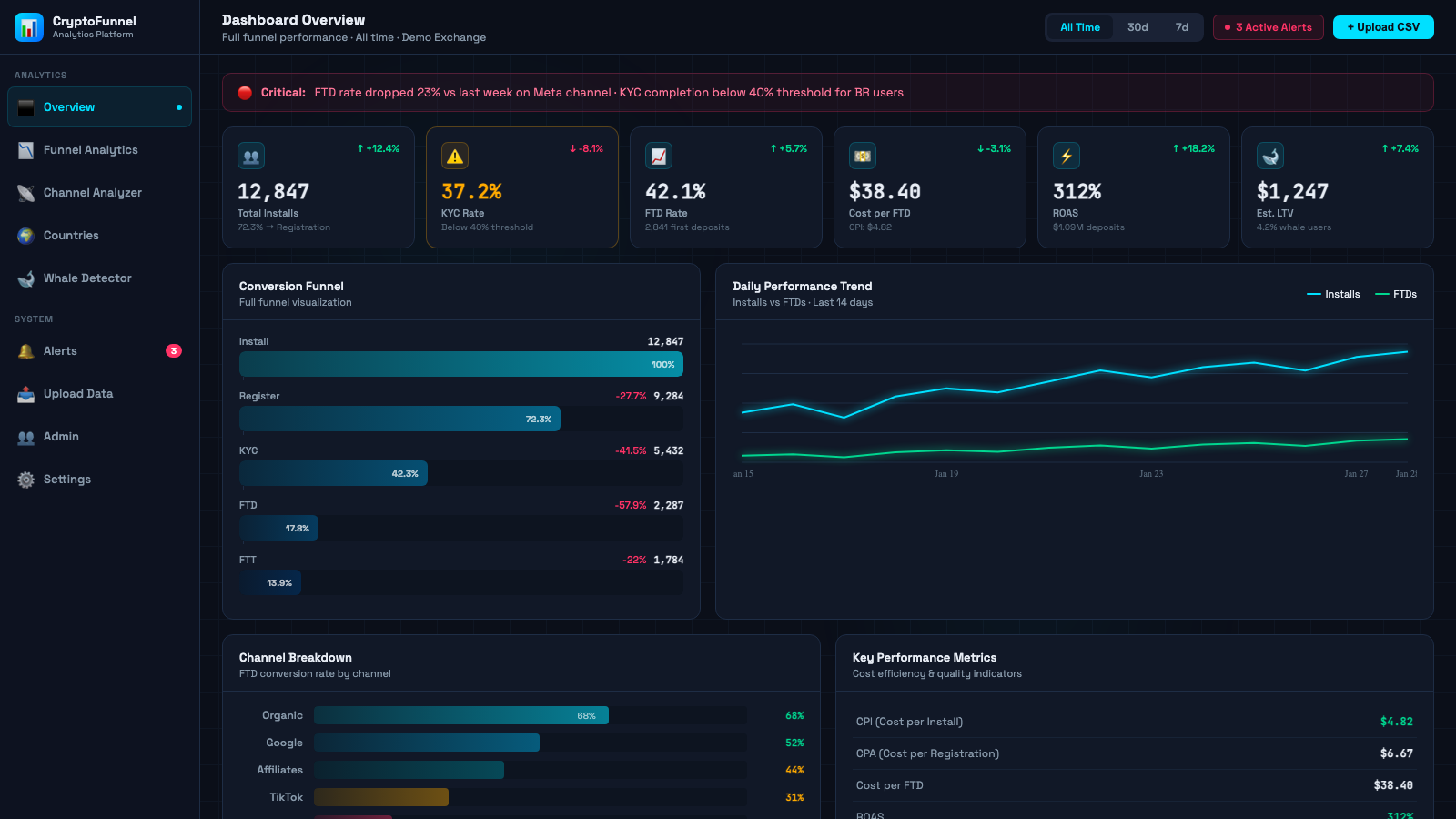The height and width of the screenshot is (819, 1456).
Task: Click the Alerts bell icon
Action: coord(25,350)
